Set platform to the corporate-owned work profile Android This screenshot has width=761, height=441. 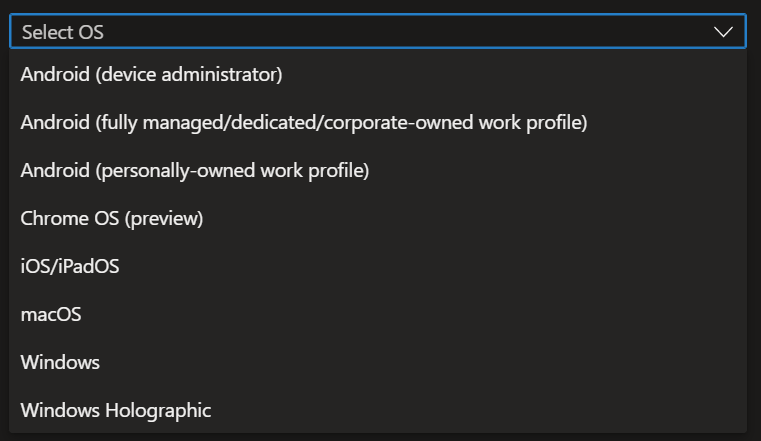click(303, 122)
